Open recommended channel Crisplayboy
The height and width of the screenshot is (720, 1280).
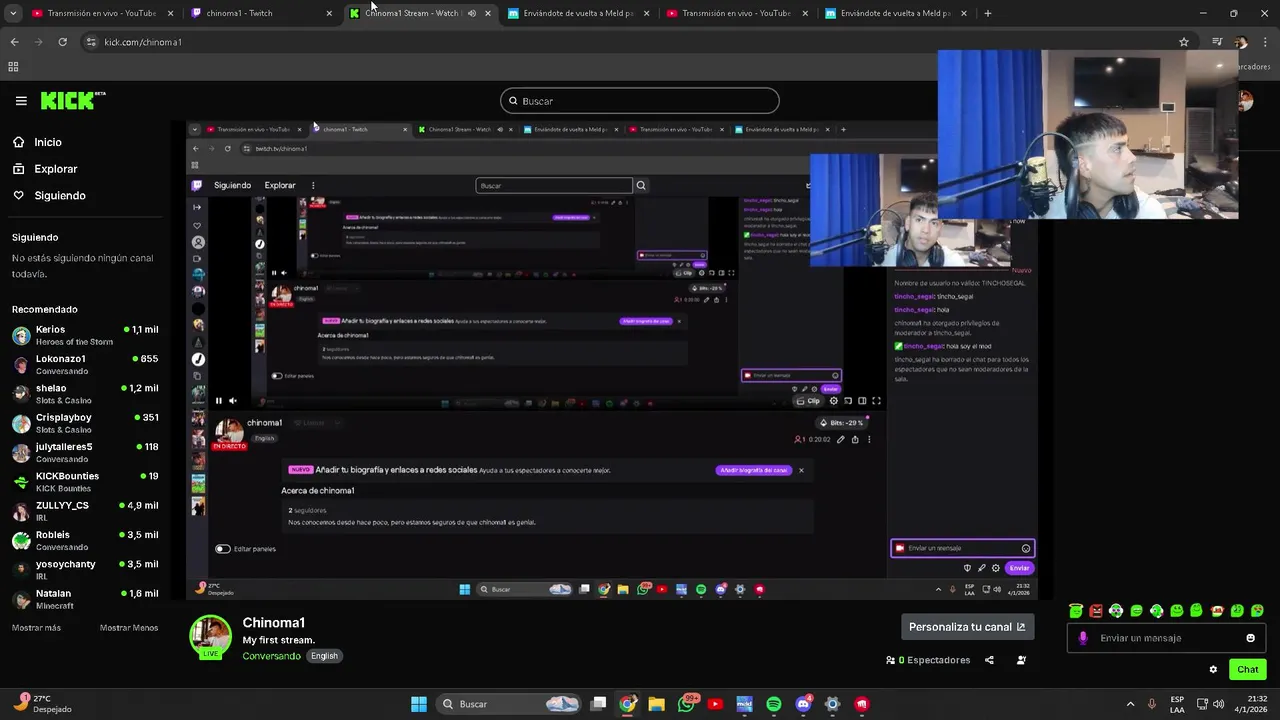coord(85,423)
